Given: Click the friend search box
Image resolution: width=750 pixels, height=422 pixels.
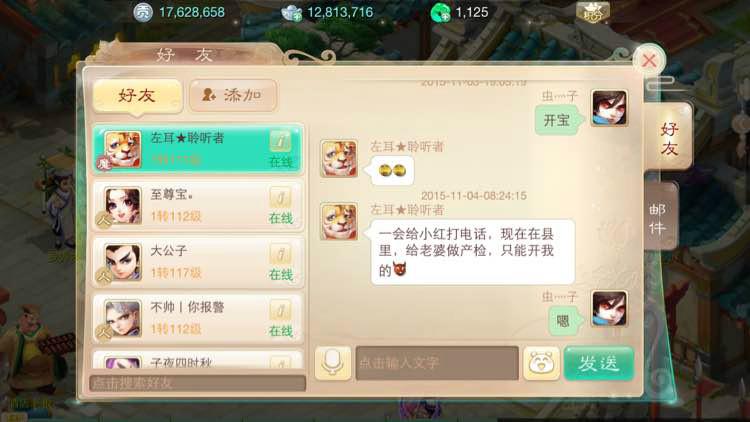Looking at the screenshot, I should click(198, 383).
